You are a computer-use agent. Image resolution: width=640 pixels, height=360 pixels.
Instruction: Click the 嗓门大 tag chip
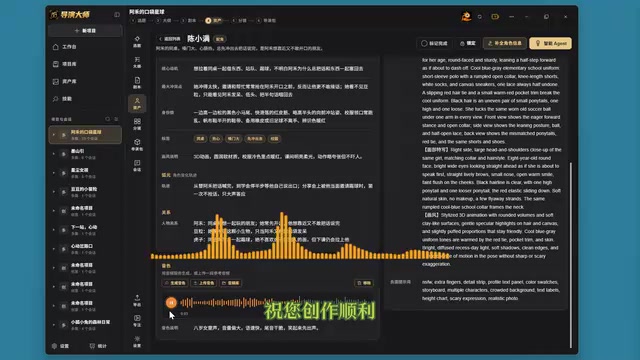point(233,139)
